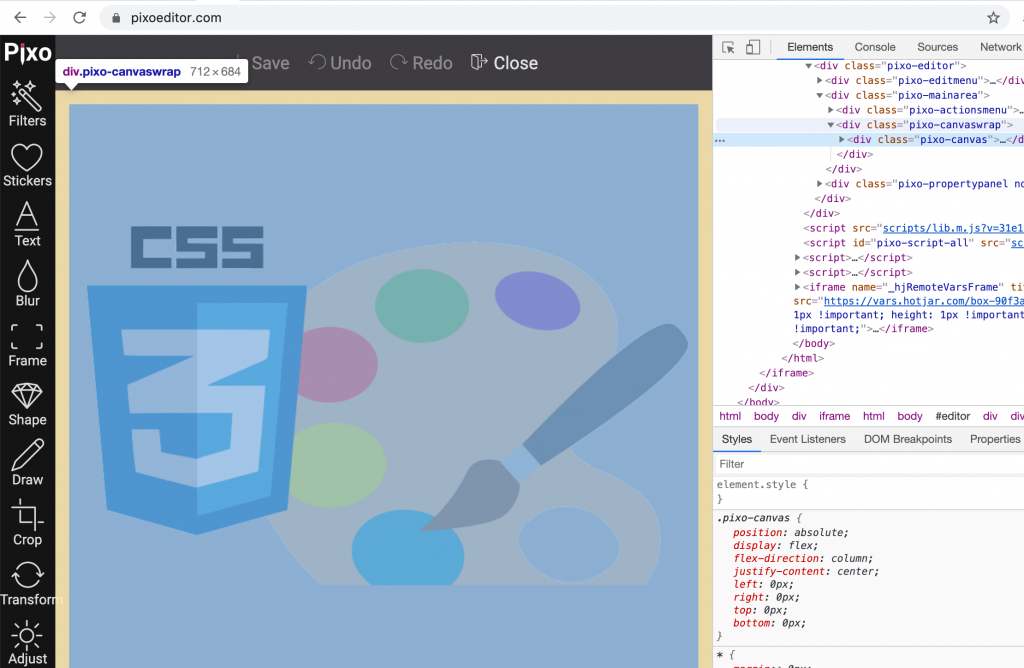
Task: Select the Styles sub-tab
Action: coord(737,439)
